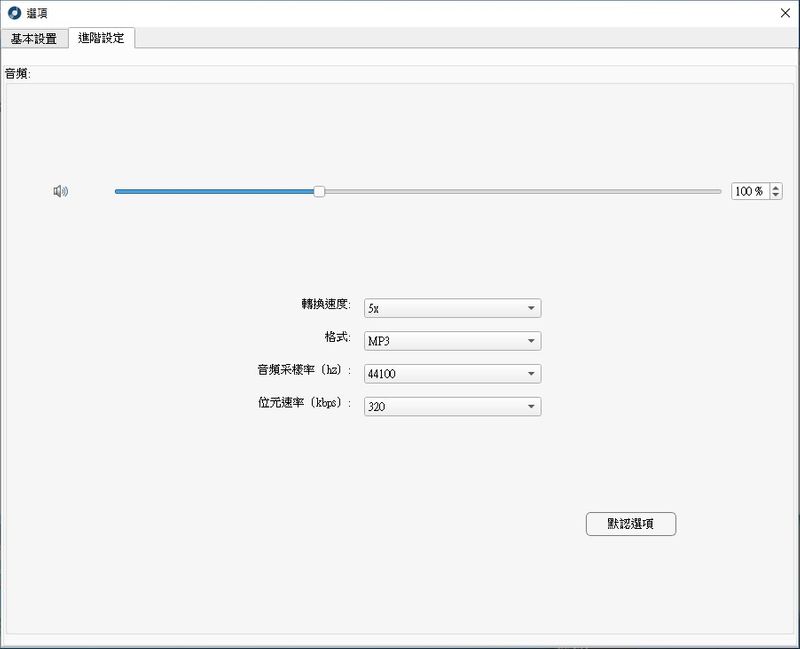Click the 轉換速度 label text
This screenshot has width=800, height=649.
click(326, 305)
